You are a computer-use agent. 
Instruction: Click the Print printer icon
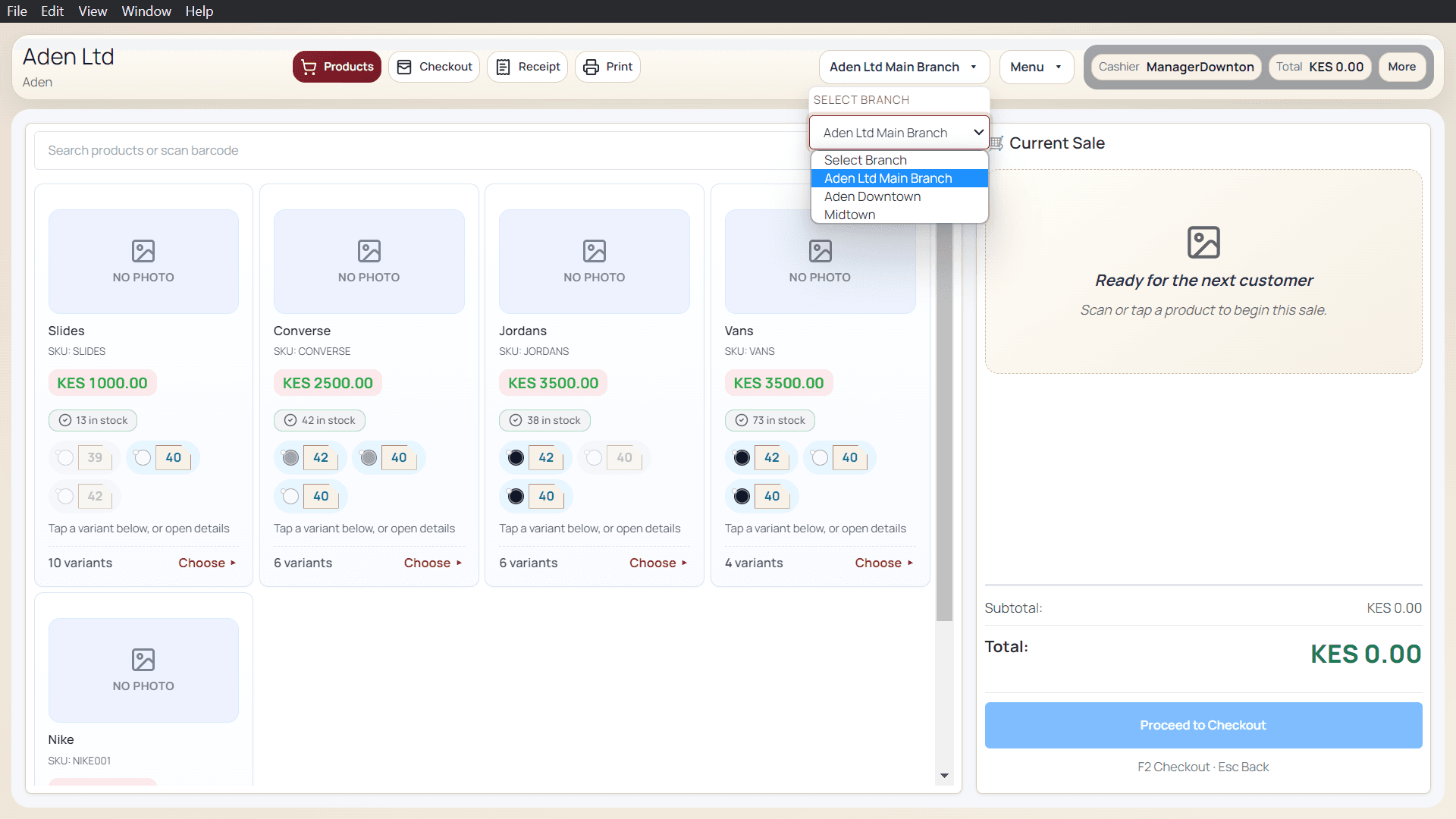(x=591, y=67)
